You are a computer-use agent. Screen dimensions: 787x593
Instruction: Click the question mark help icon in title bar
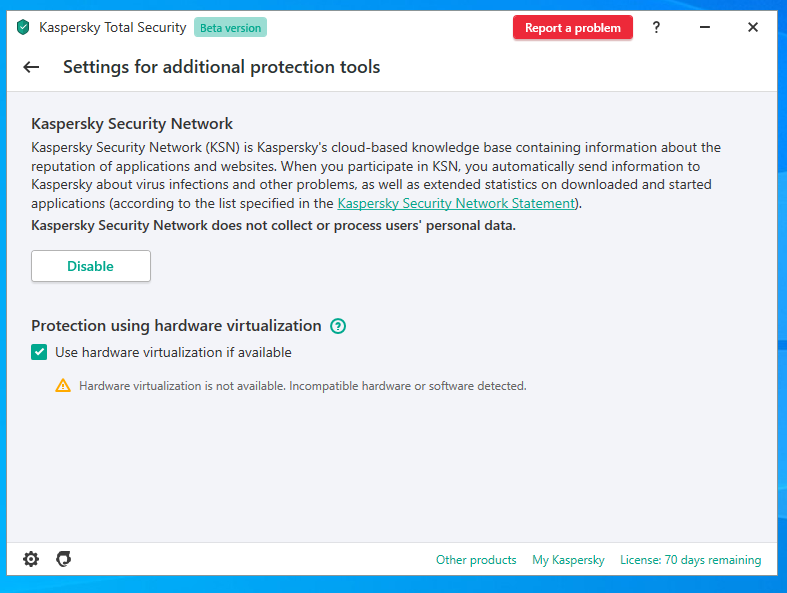656,28
